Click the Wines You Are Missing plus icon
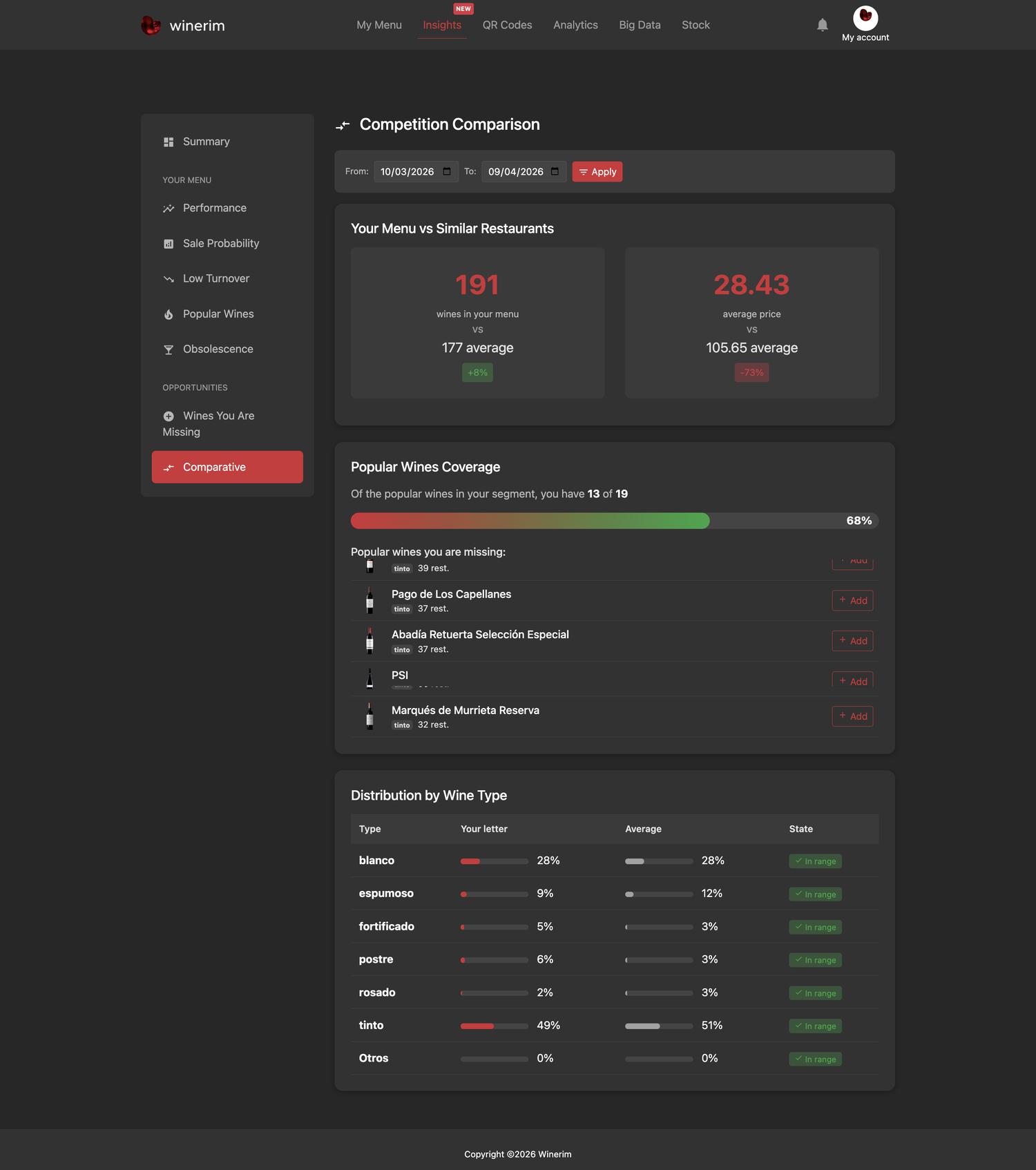Viewport: 1036px width, 1170px height. [x=169, y=416]
